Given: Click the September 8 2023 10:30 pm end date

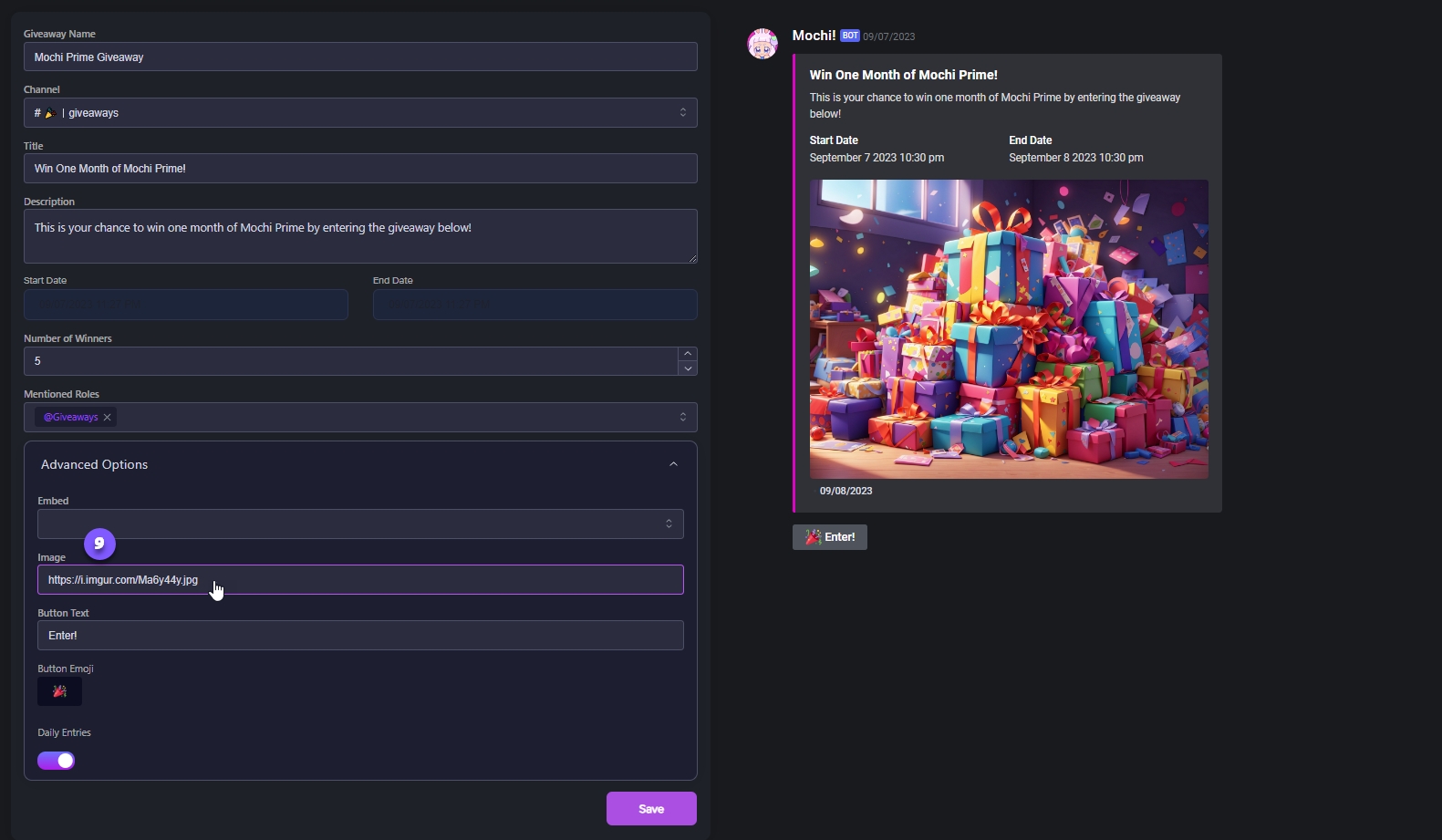Looking at the screenshot, I should (1076, 158).
